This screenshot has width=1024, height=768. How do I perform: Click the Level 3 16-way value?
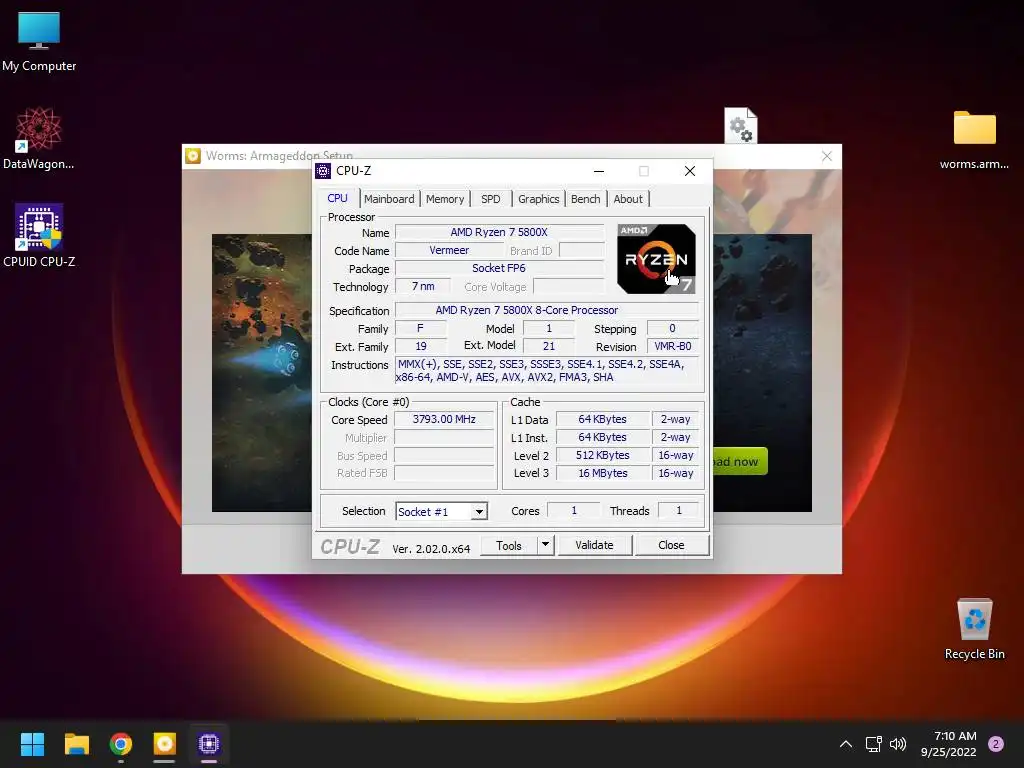pyautogui.click(x=675, y=473)
